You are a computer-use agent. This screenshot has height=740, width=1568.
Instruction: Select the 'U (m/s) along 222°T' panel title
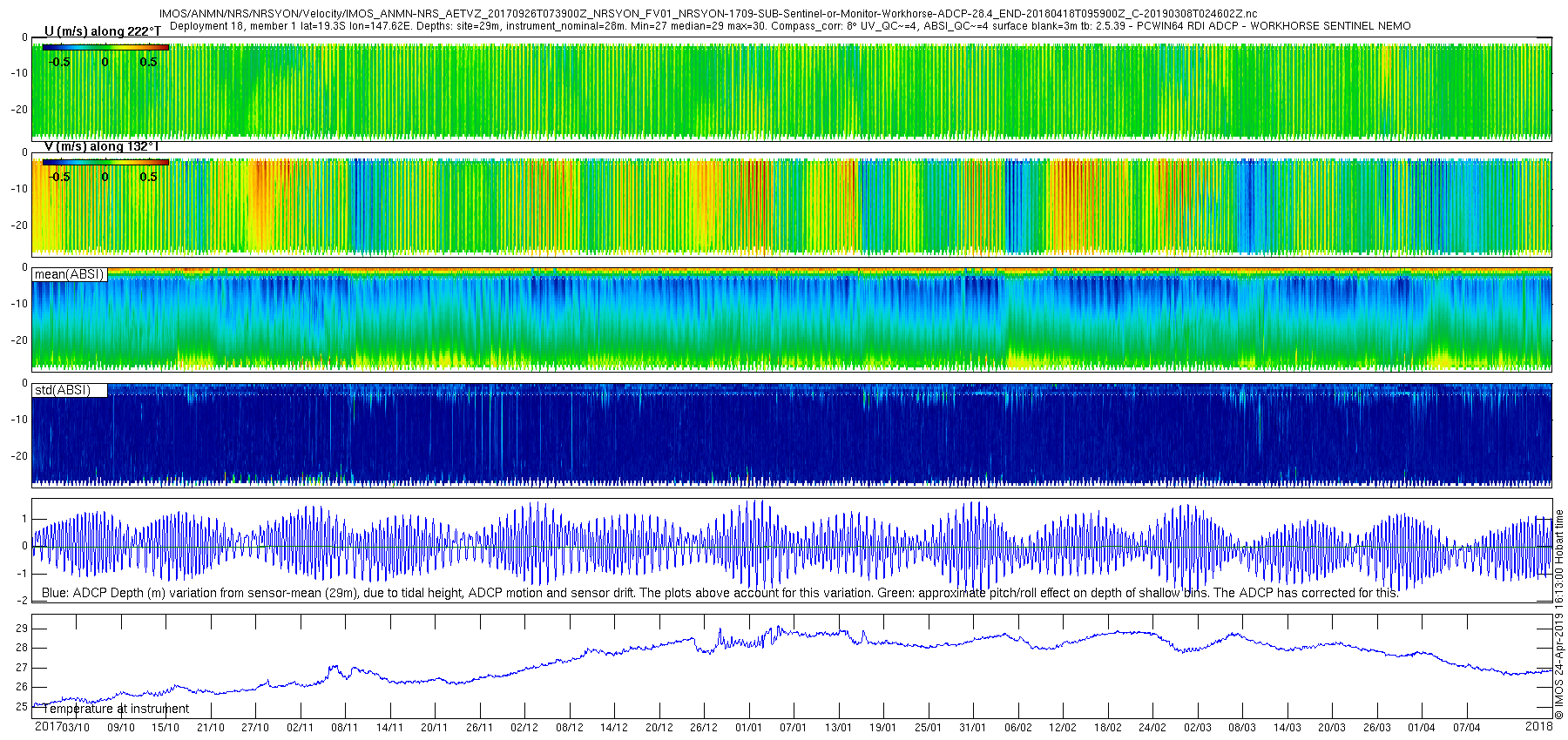[102, 31]
